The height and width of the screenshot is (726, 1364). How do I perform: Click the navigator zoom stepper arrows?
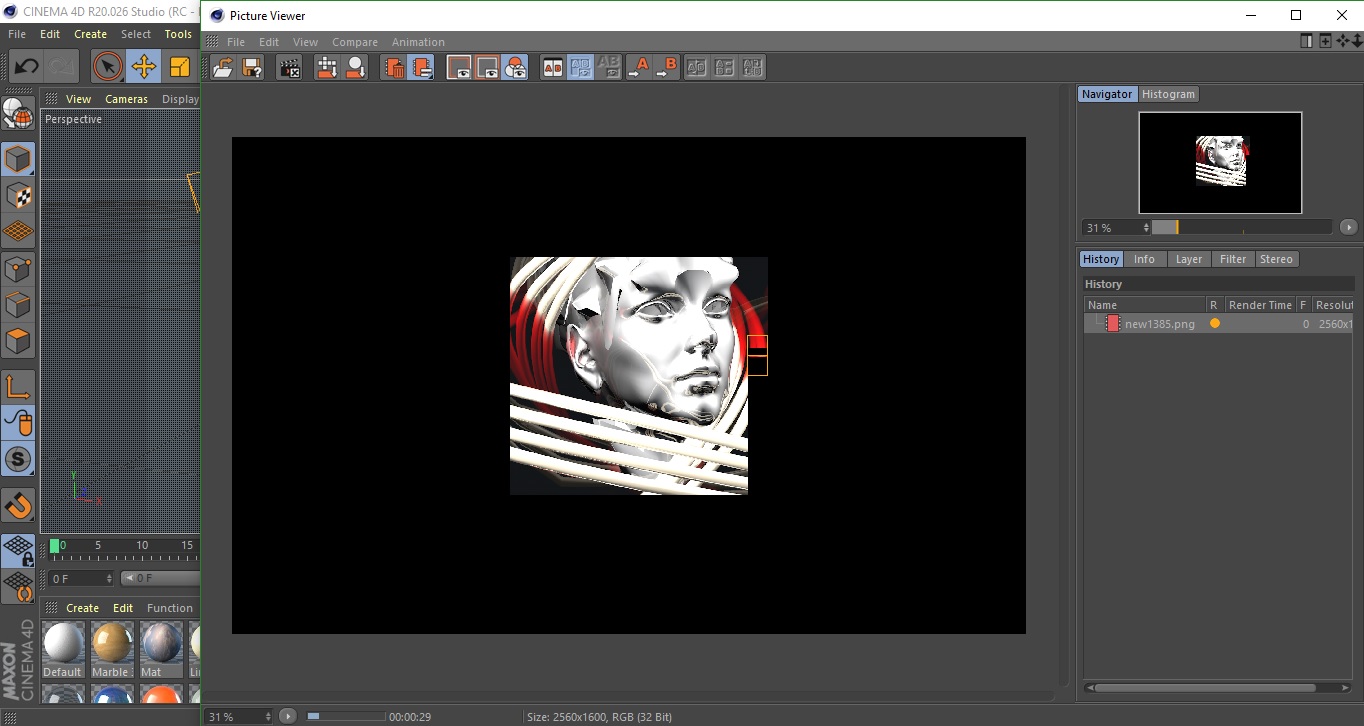[x=1146, y=228]
